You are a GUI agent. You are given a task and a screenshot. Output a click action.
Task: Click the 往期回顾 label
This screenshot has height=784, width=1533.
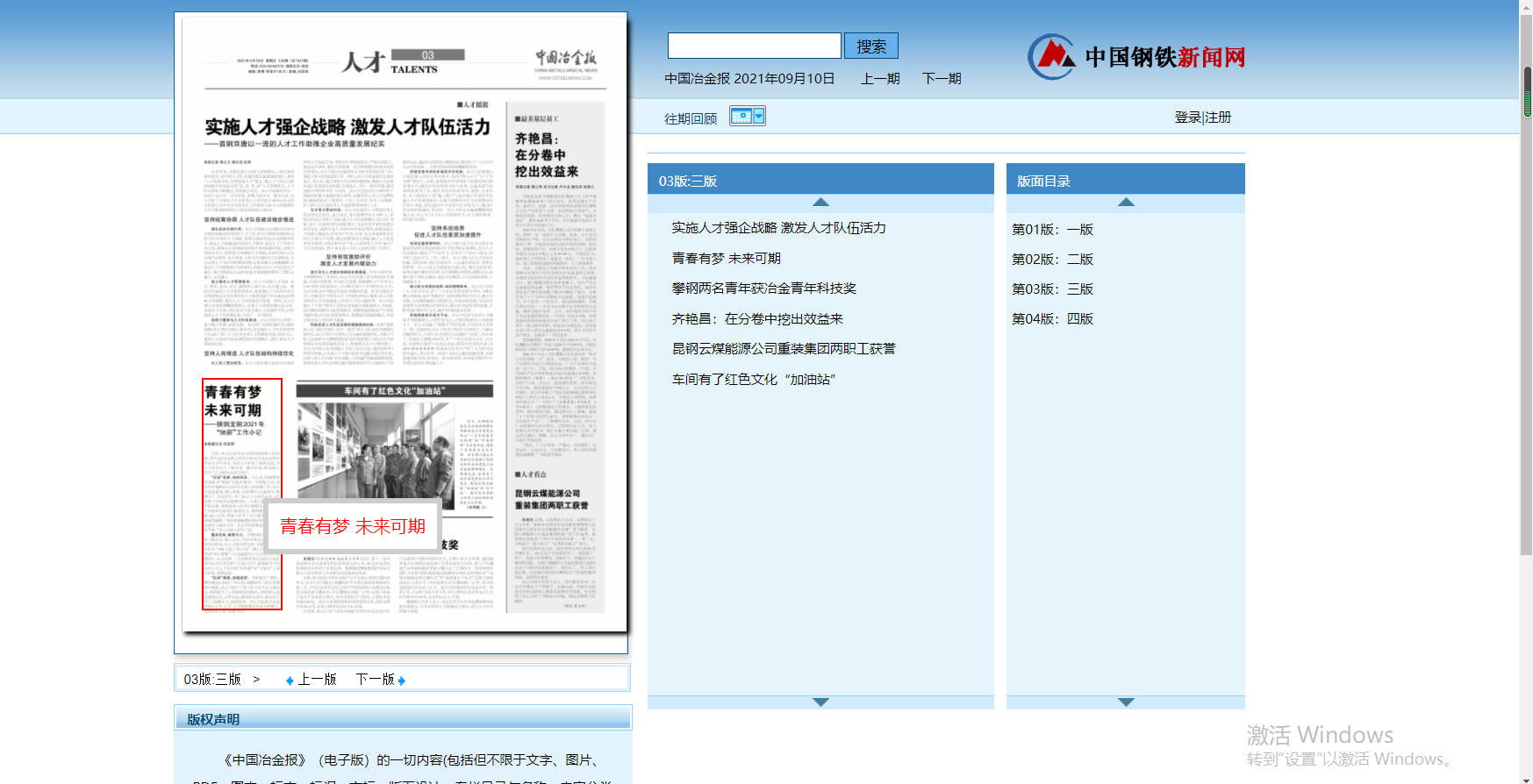691,118
